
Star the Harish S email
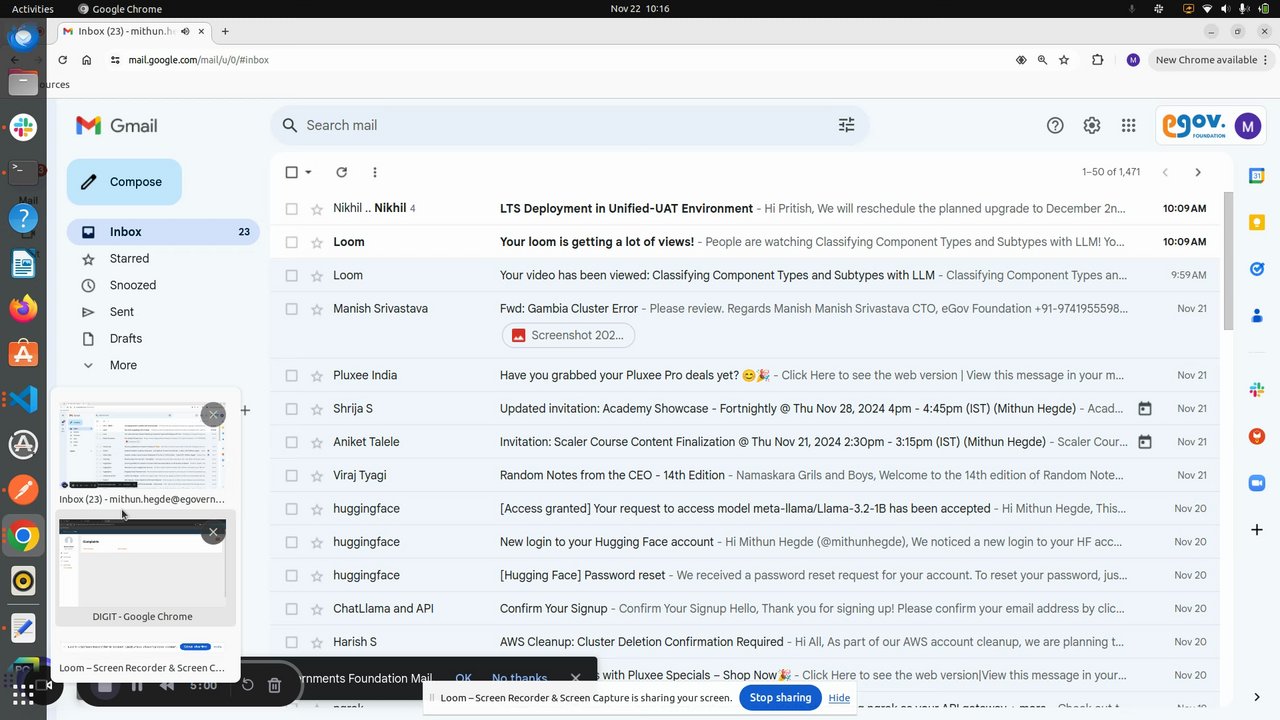coord(316,642)
